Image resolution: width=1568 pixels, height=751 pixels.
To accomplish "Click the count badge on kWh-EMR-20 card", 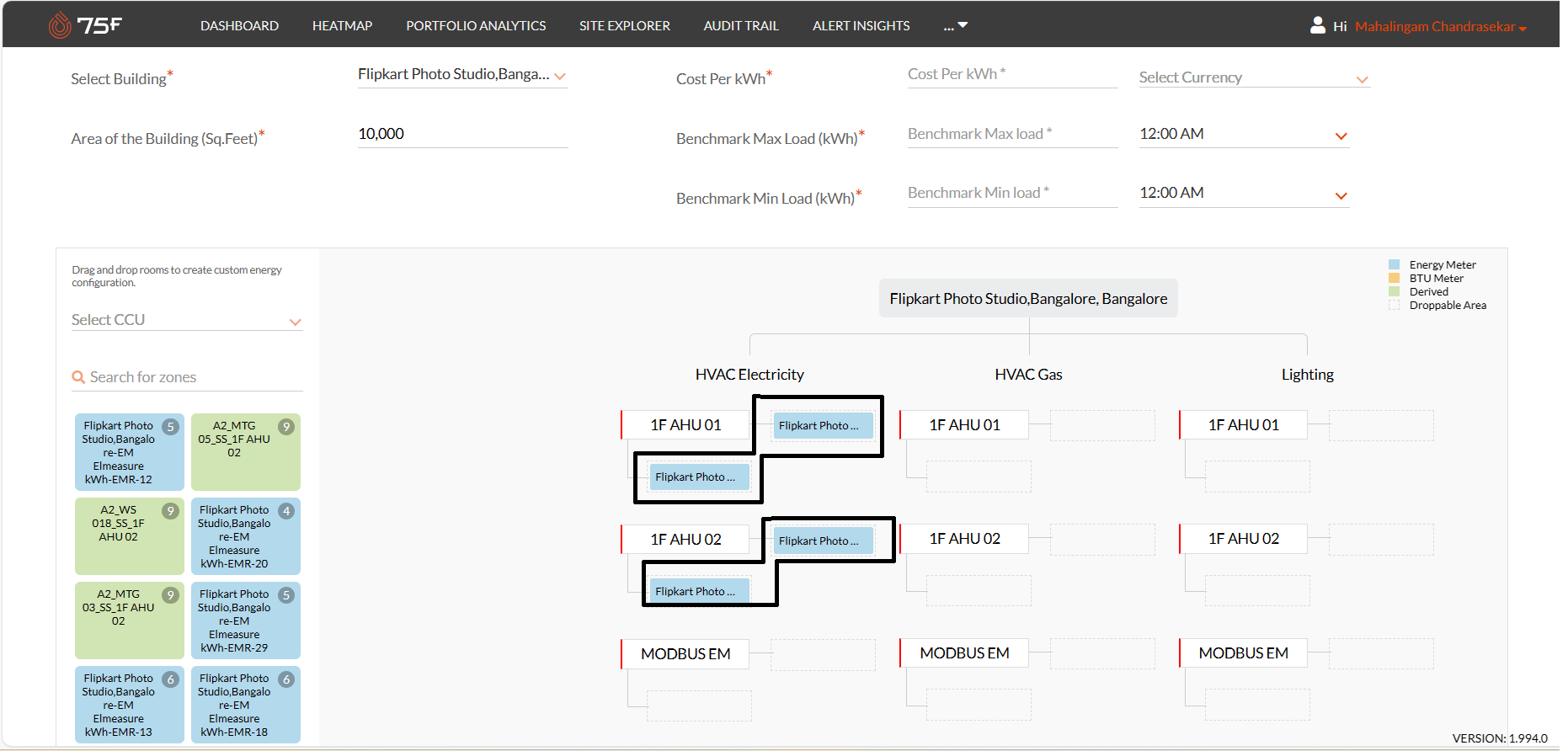I will [x=287, y=511].
